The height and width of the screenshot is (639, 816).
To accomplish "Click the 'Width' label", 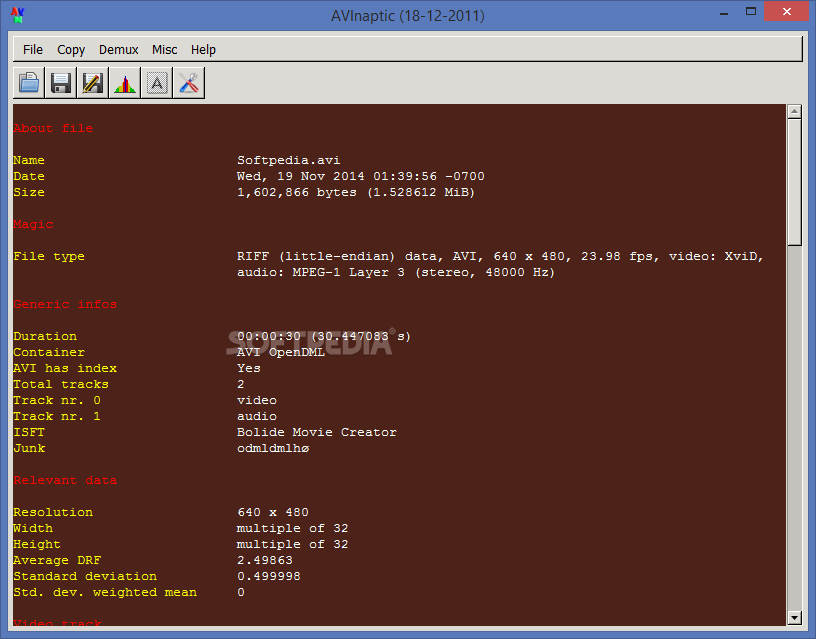I will coord(33,529).
